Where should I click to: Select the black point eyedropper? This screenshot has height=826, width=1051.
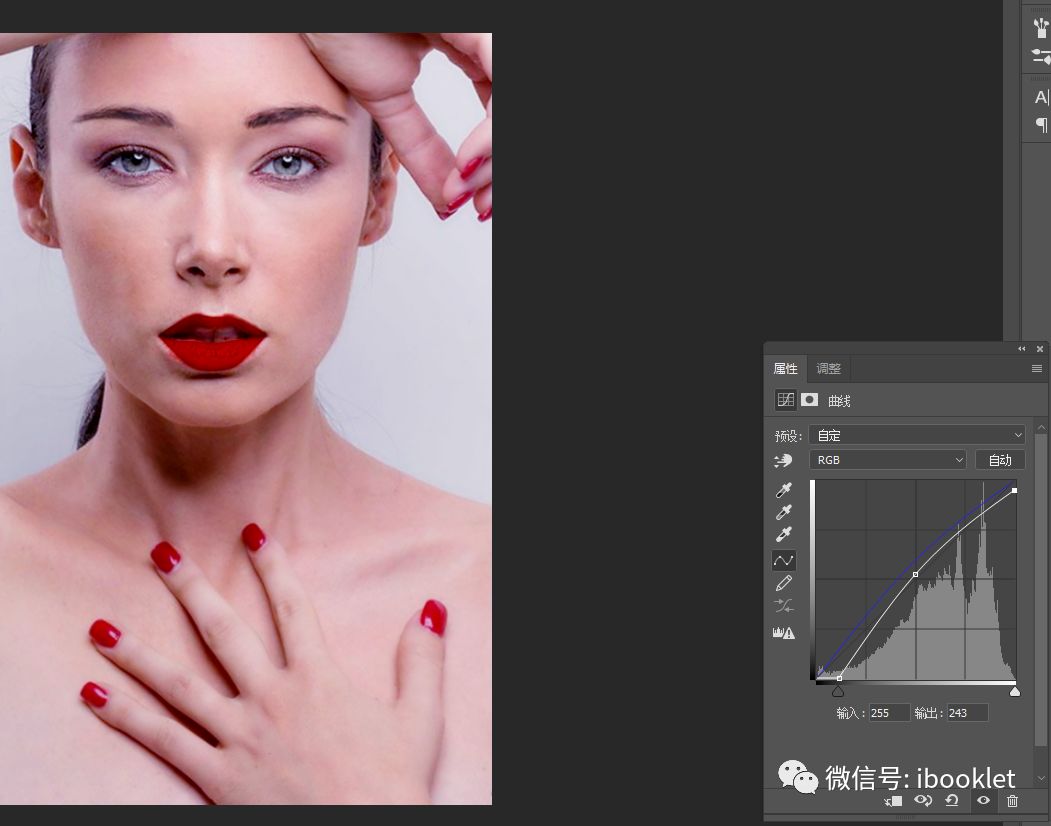pos(784,490)
